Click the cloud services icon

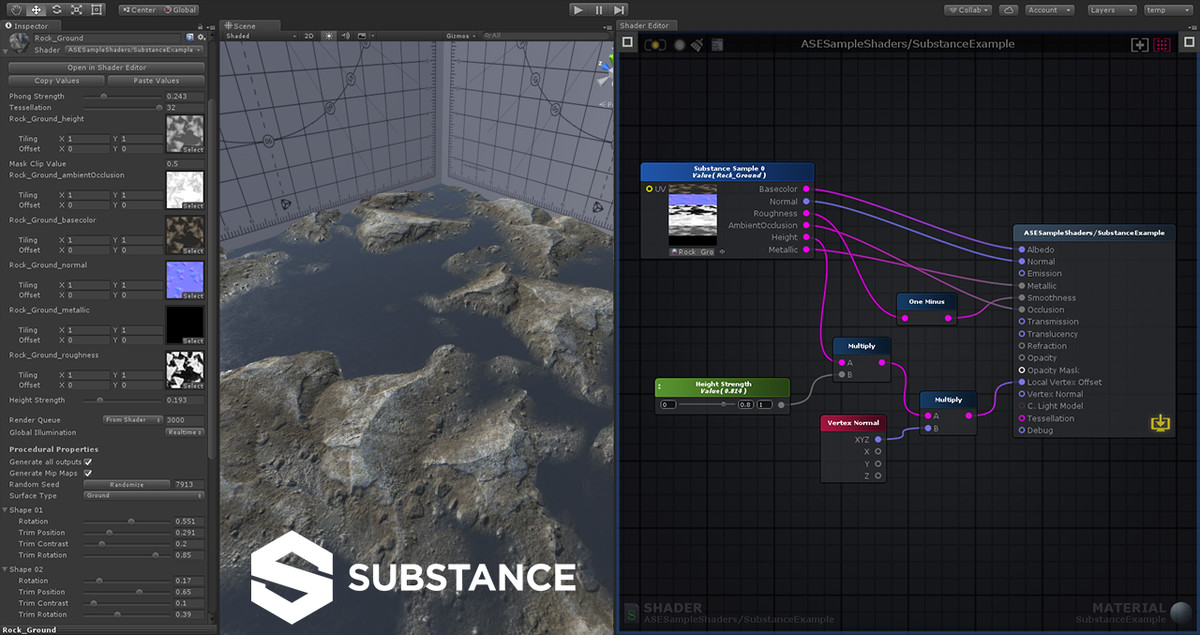click(x=1008, y=9)
